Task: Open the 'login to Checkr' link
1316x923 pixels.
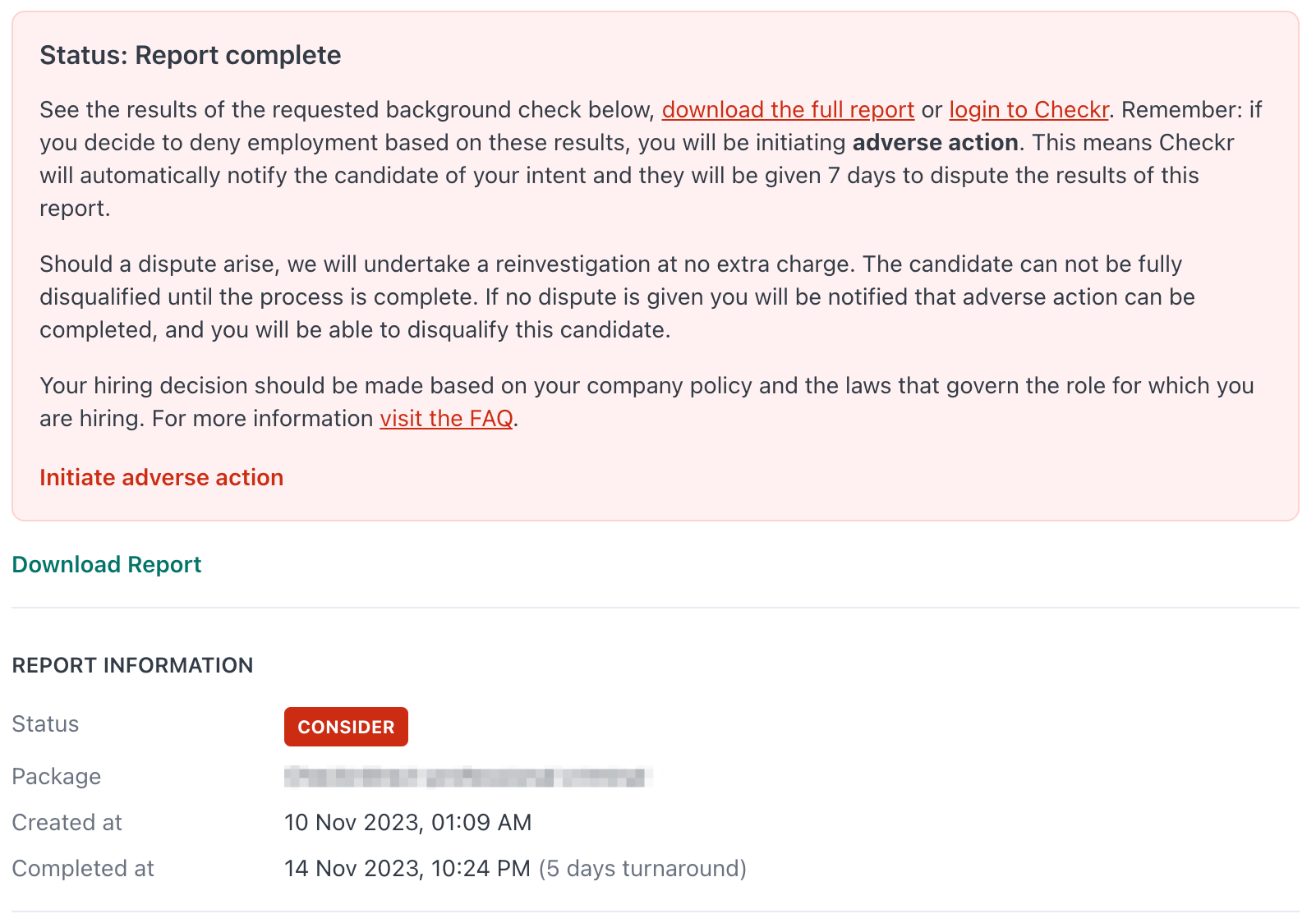Action: click(x=1028, y=110)
